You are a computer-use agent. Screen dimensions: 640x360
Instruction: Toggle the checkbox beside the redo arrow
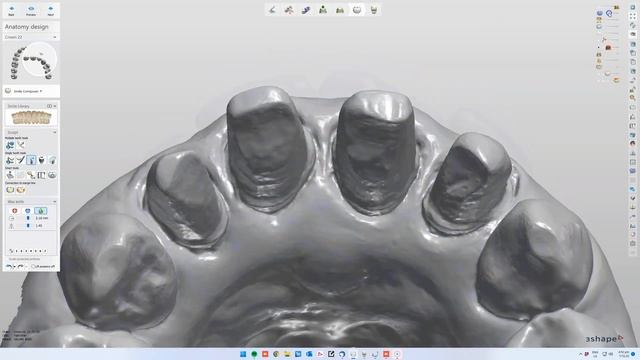pos(33,266)
